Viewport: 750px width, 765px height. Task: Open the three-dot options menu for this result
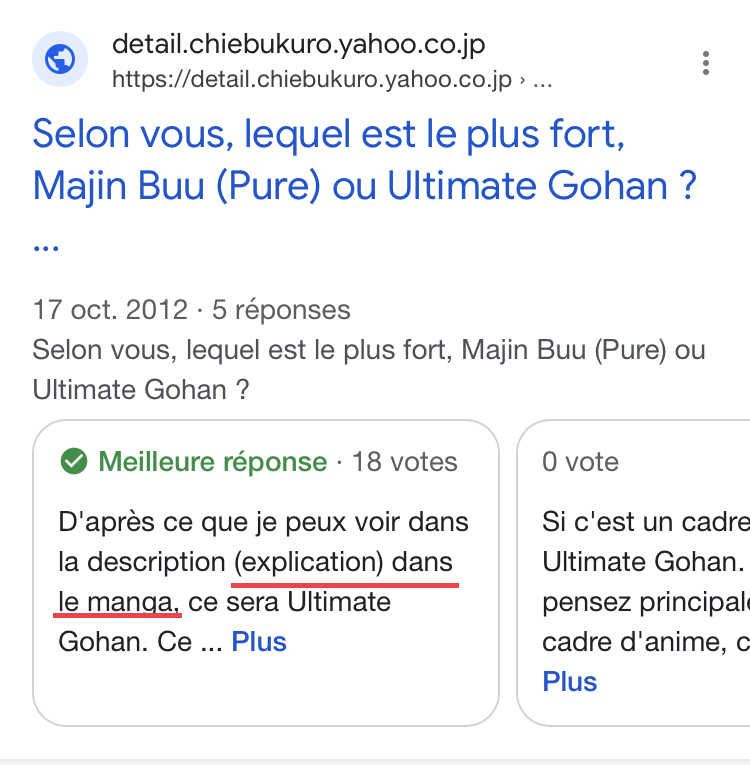pyautogui.click(x=706, y=62)
